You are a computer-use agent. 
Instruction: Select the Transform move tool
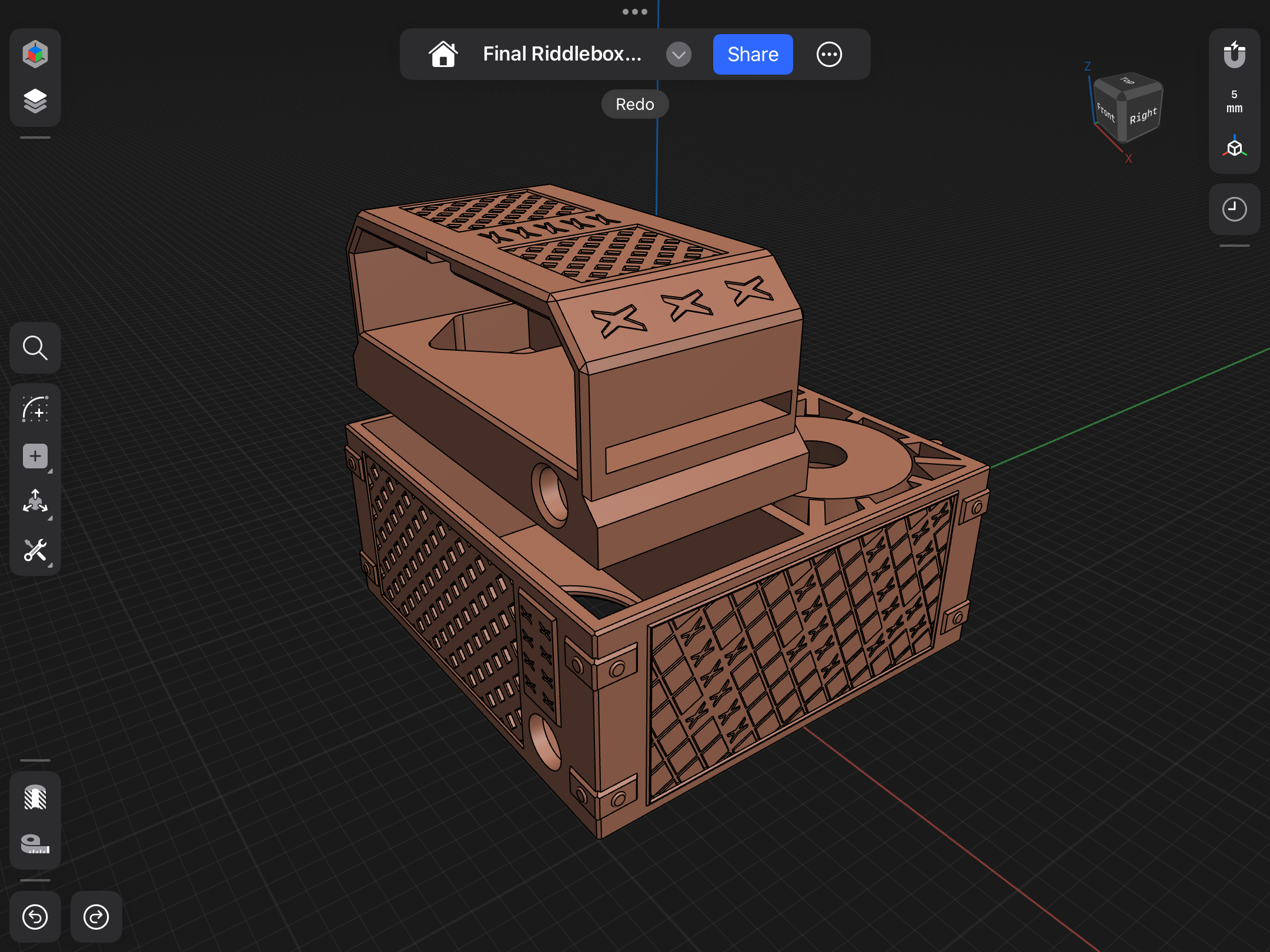point(35,503)
